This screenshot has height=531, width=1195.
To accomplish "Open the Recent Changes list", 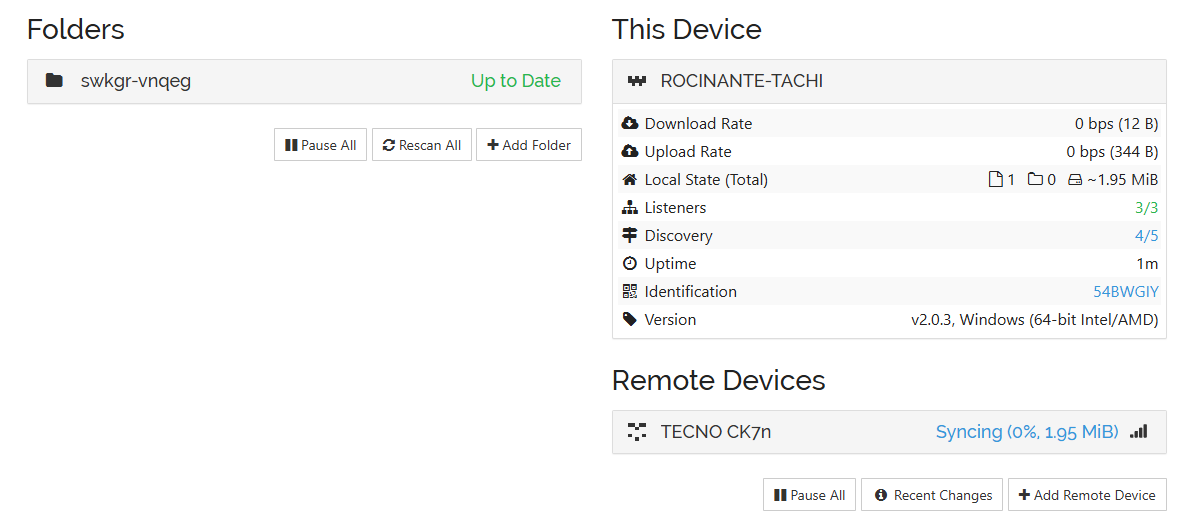I will 932,495.
